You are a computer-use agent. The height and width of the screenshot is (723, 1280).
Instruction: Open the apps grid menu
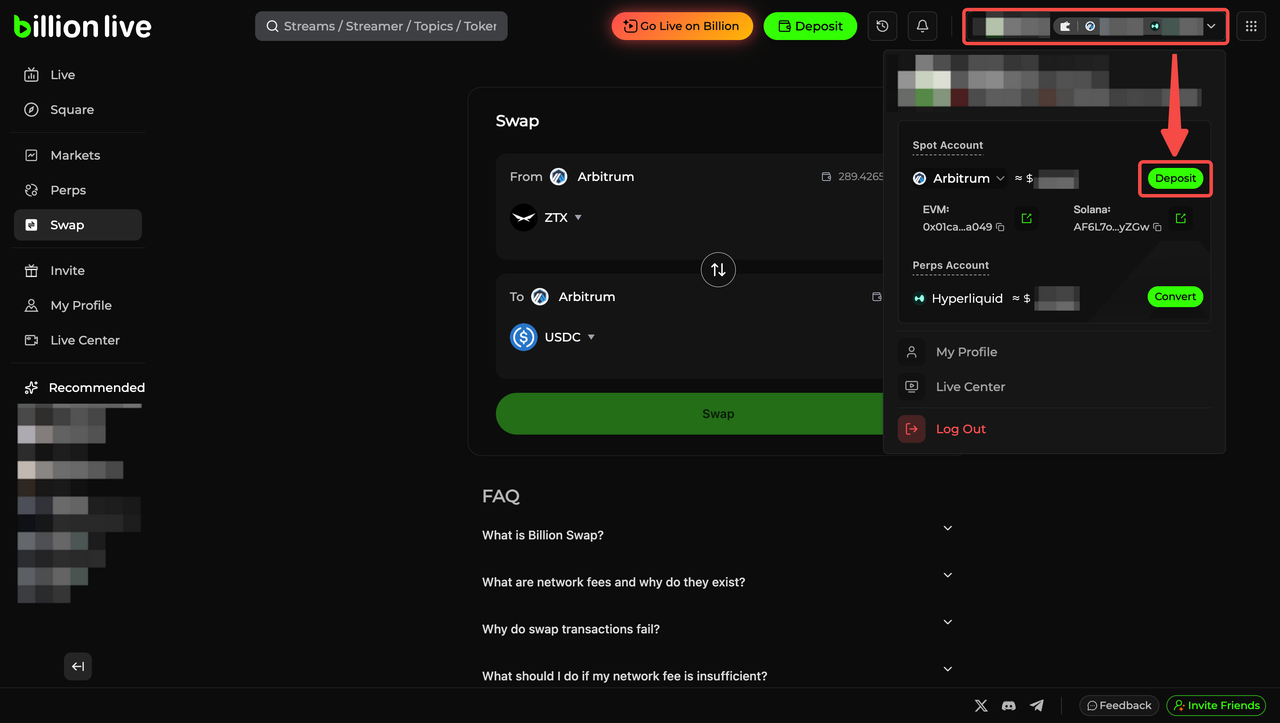tap(1251, 27)
